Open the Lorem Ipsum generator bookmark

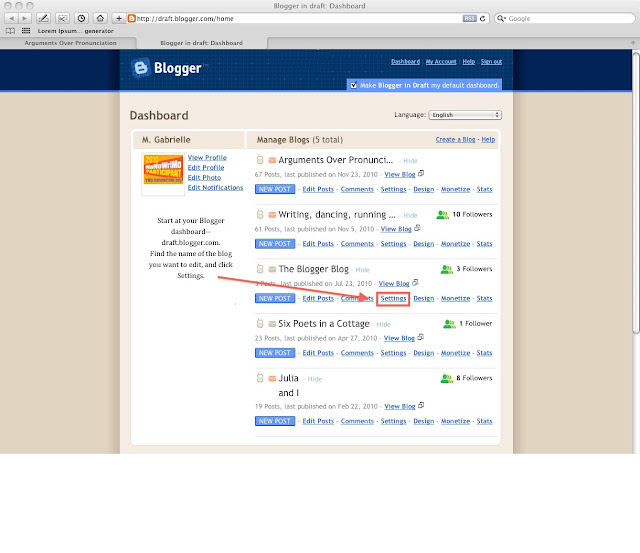click(76, 31)
